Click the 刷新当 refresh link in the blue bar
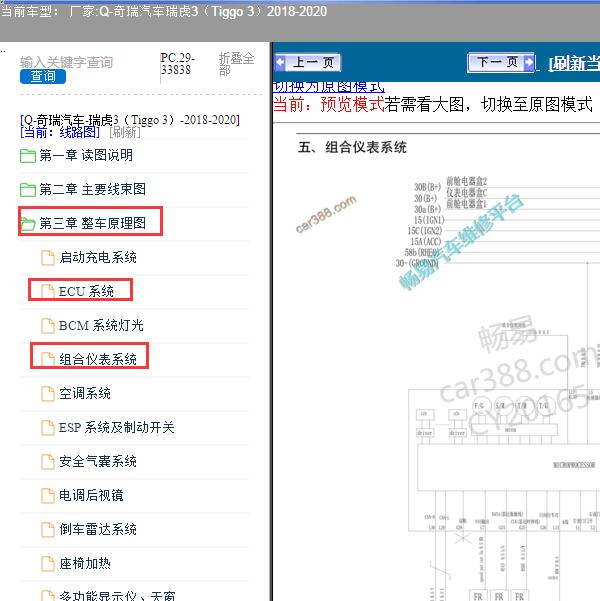This screenshot has height=601, width=600. (574, 64)
